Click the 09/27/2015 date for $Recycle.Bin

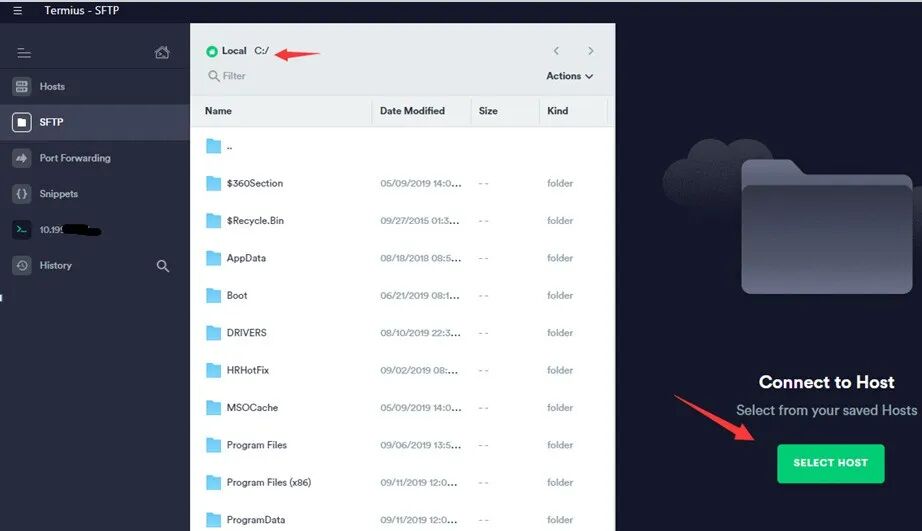click(x=420, y=221)
